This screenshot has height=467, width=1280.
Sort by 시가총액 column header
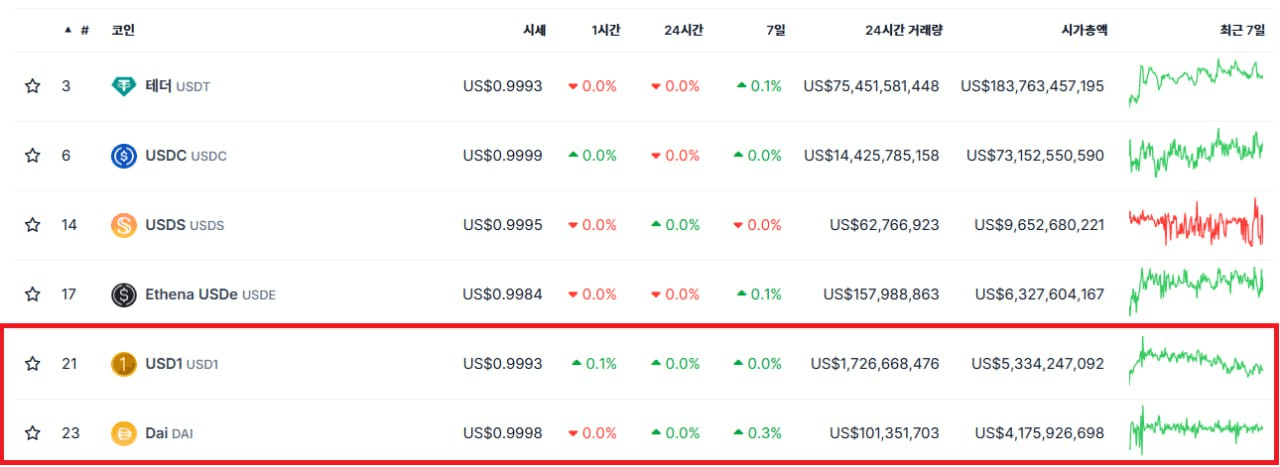pyautogui.click(x=1082, y=30)
